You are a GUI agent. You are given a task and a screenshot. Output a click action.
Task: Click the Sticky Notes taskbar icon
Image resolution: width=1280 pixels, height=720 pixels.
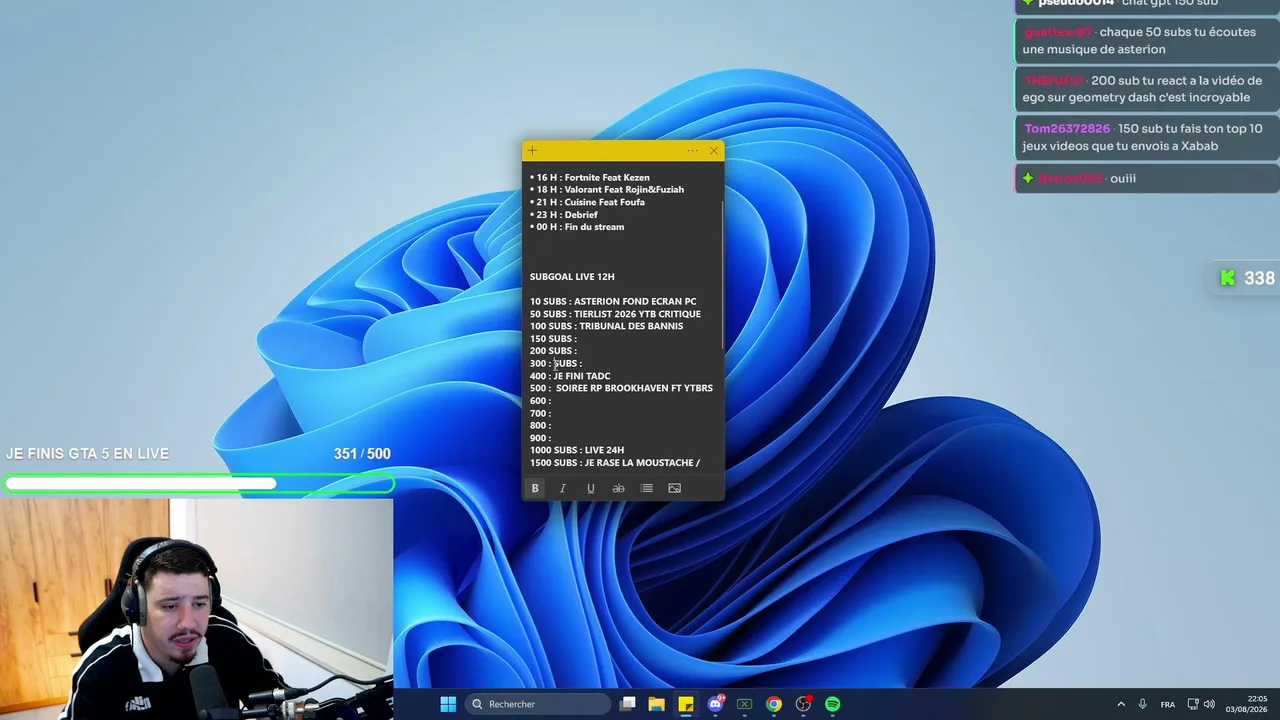point(686,704)
